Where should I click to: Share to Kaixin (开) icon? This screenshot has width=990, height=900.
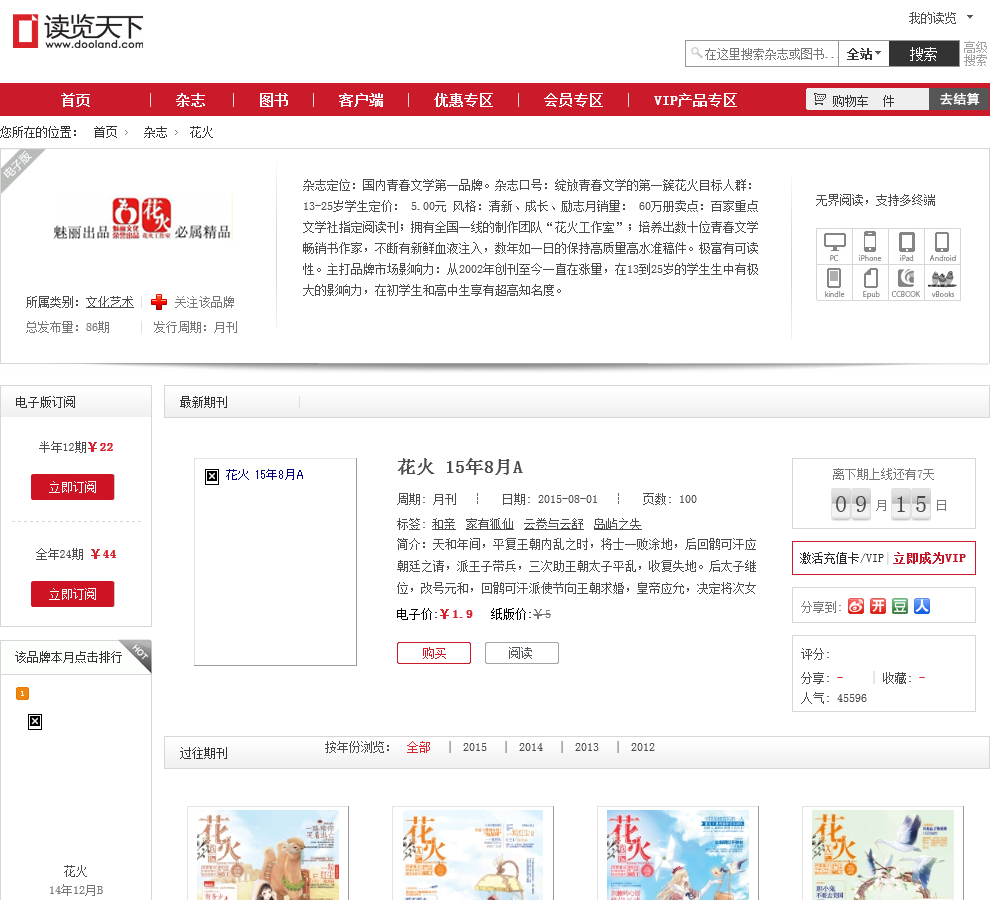point(878,606)
